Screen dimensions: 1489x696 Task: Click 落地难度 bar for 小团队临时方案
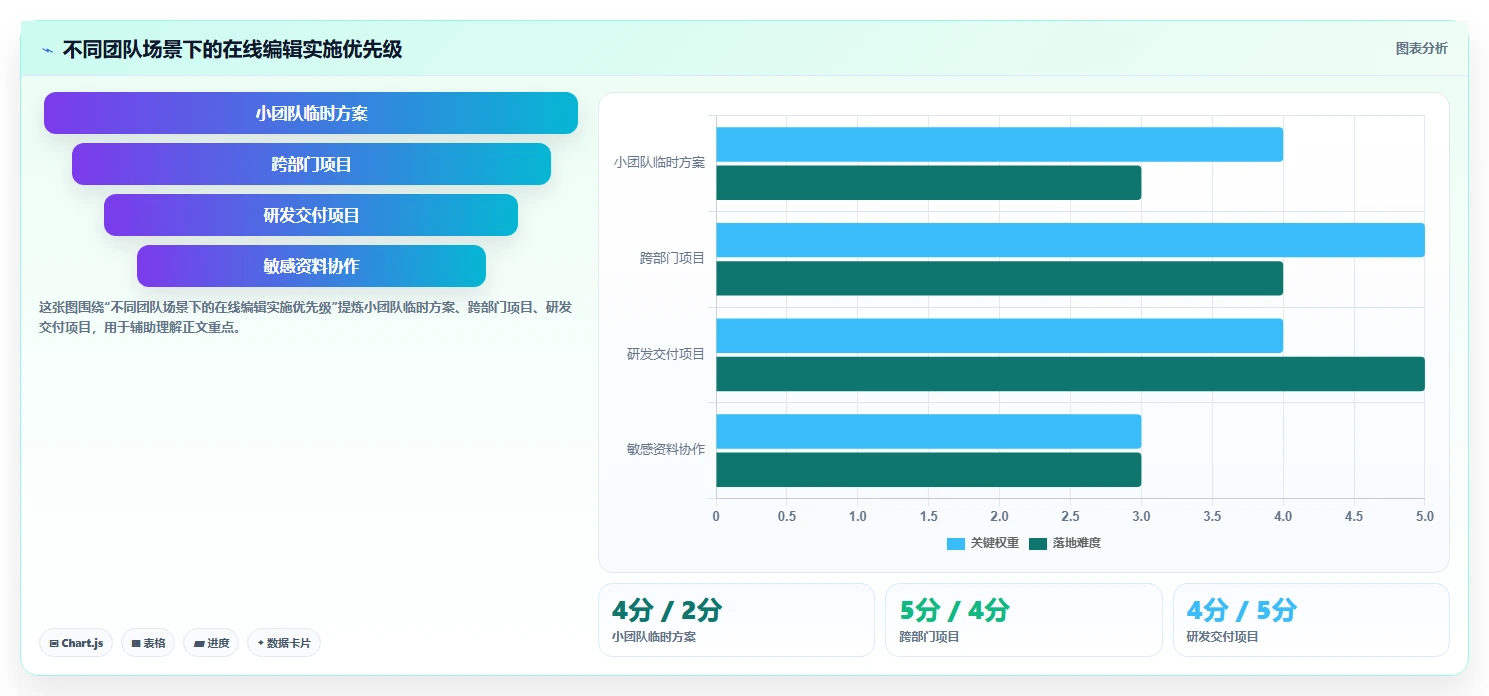click(x=928, y=182)
